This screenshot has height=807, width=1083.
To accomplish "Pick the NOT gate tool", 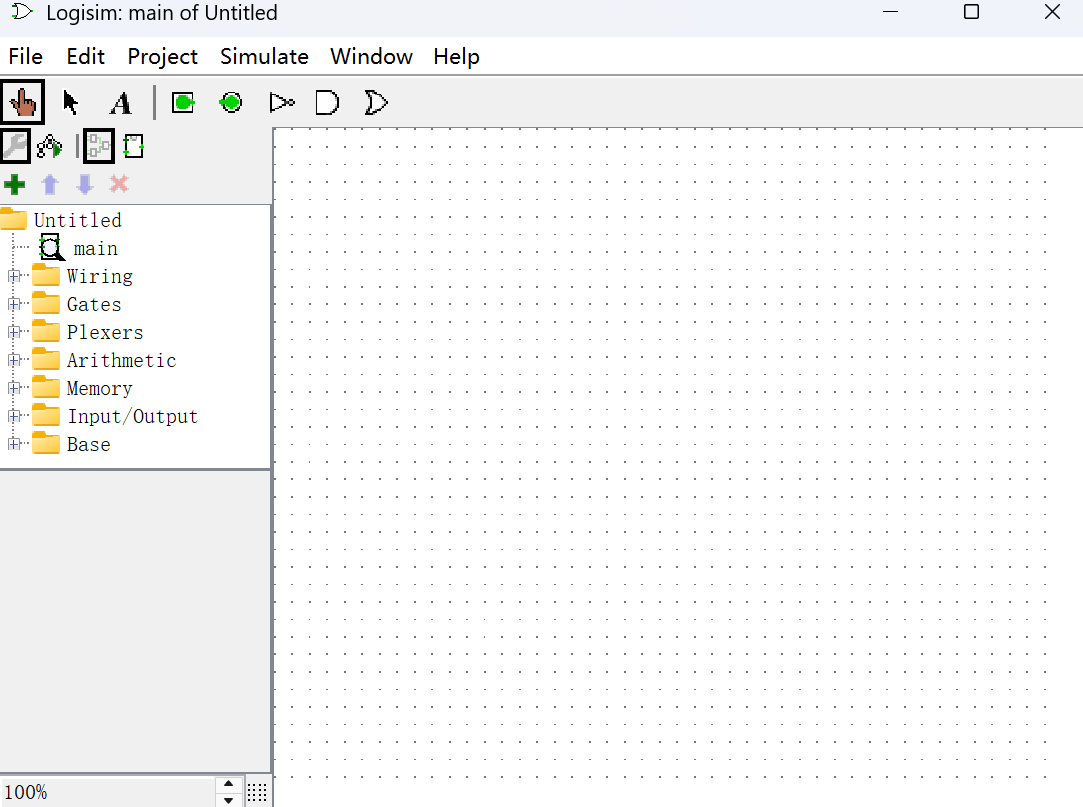I will point(282,102).
